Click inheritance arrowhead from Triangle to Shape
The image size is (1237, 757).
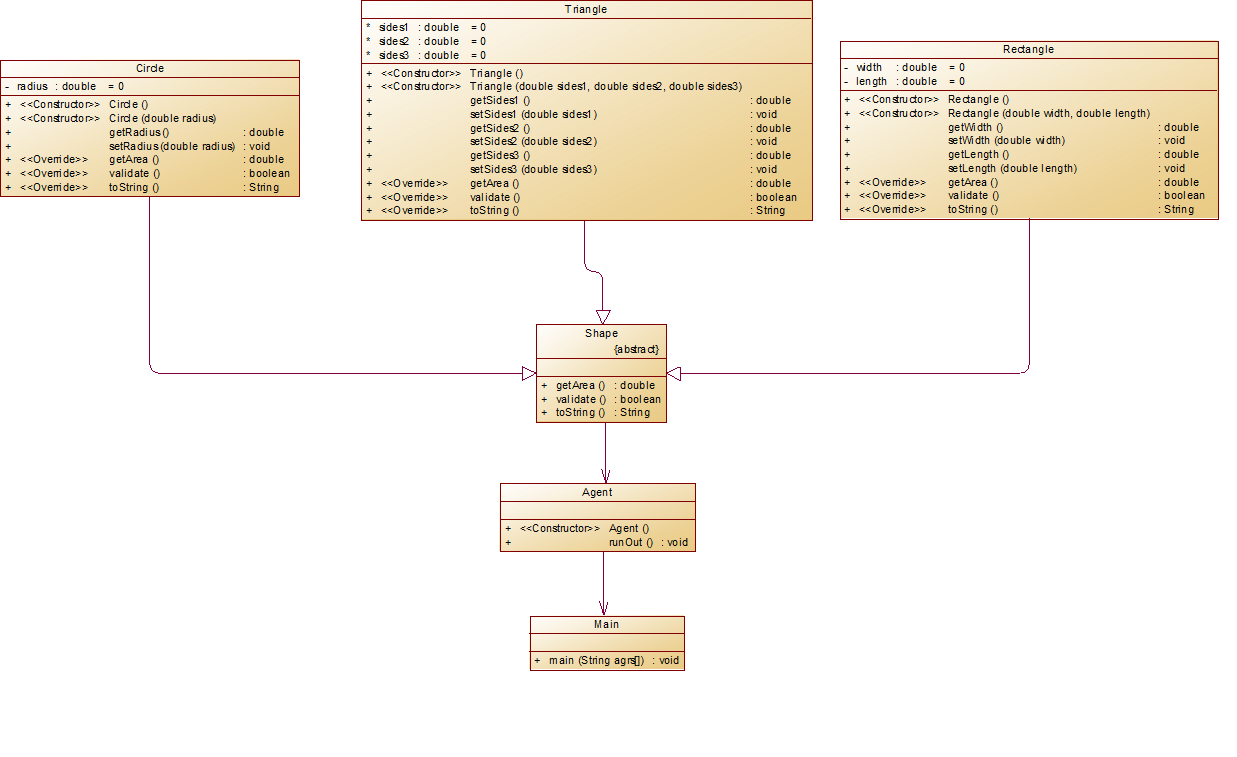(x=603, y=316)
